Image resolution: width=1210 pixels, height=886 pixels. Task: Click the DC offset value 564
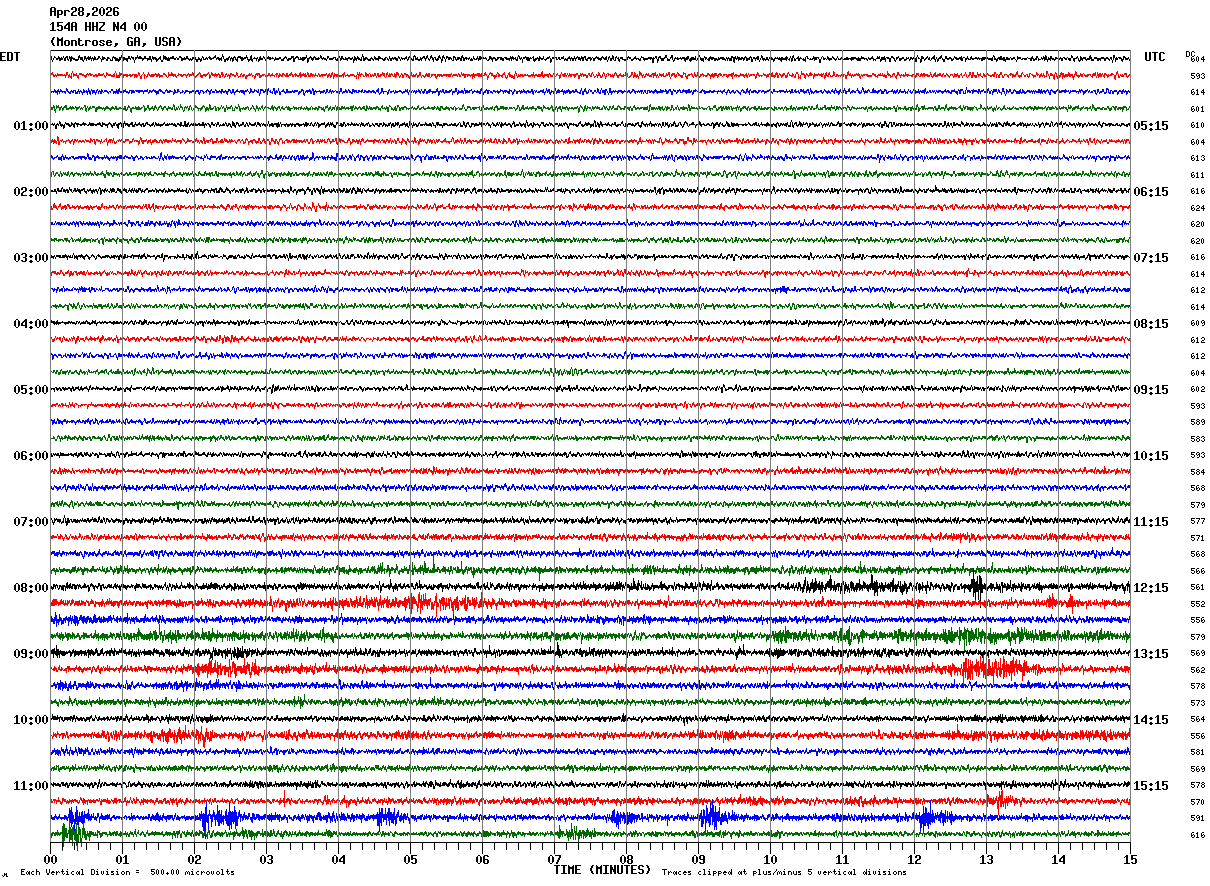pos(1197,720)
